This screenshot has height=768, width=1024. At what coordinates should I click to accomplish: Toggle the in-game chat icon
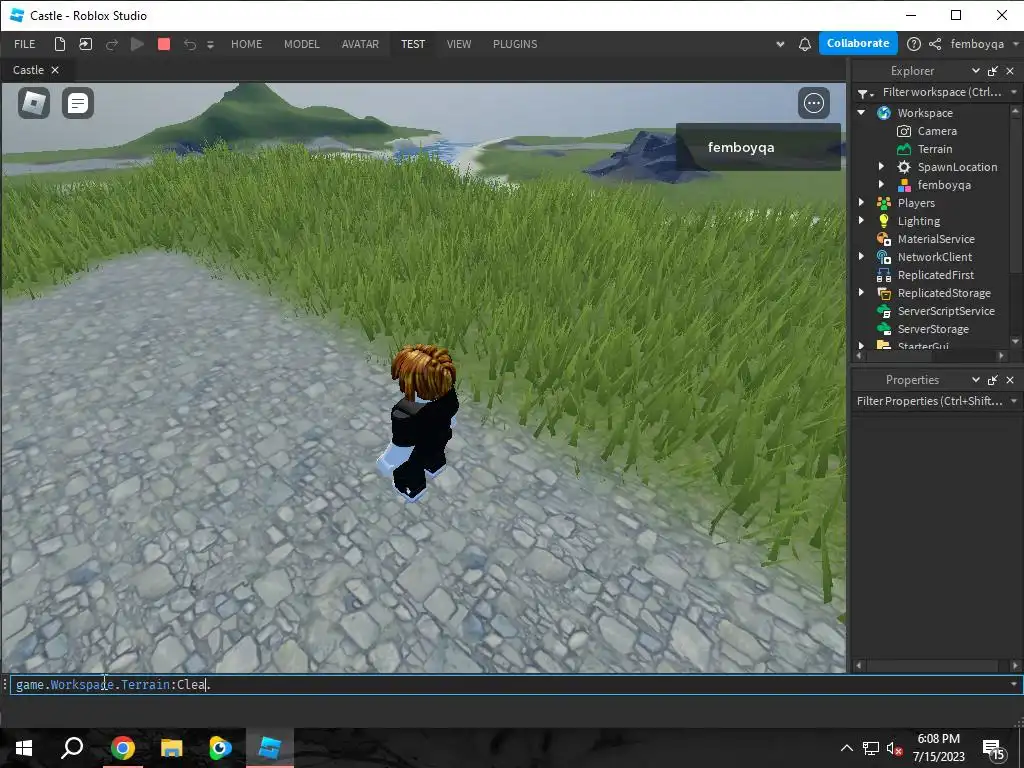click(x=78, y=103)
